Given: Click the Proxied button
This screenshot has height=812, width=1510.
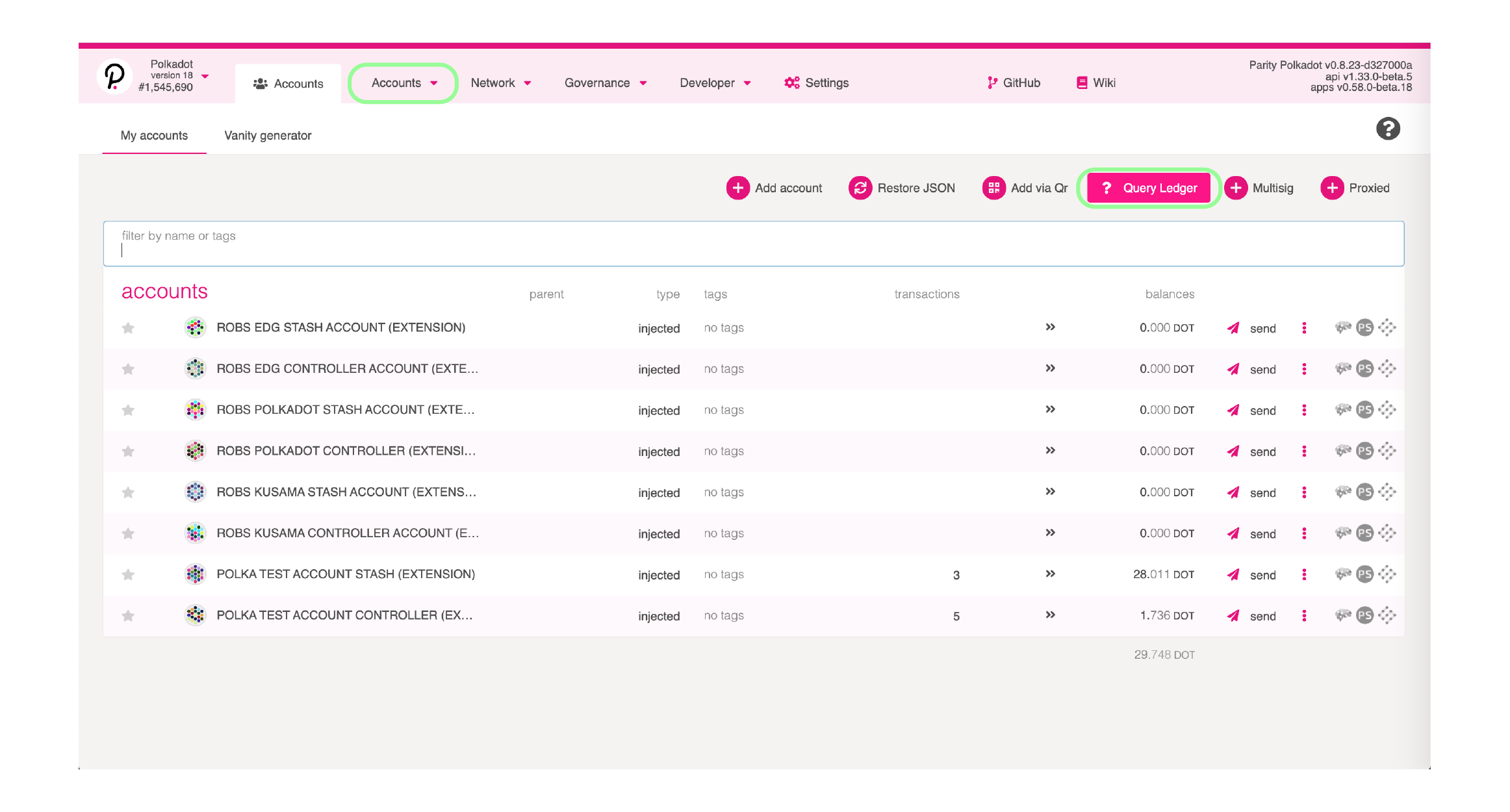Looking at the screenshot, I should (x=1355, y=188).
